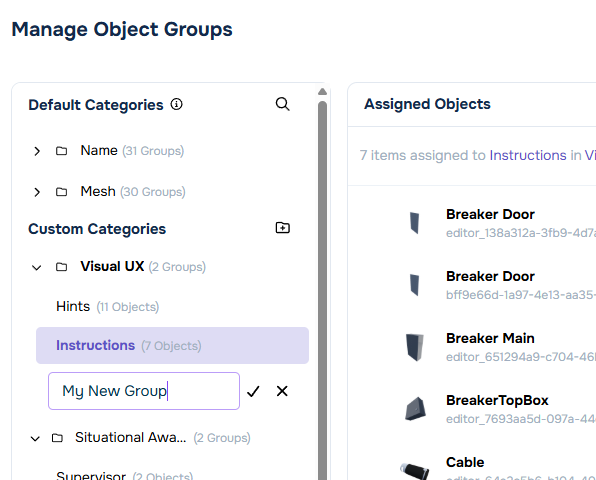Click the editor_138a312a Breaker Door thumbnail

[414, 223]
